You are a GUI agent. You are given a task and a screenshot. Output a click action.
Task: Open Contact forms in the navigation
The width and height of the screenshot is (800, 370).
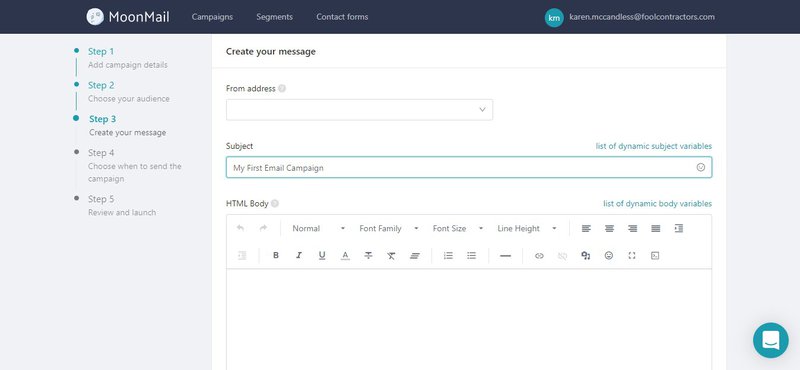click(342, 17)
